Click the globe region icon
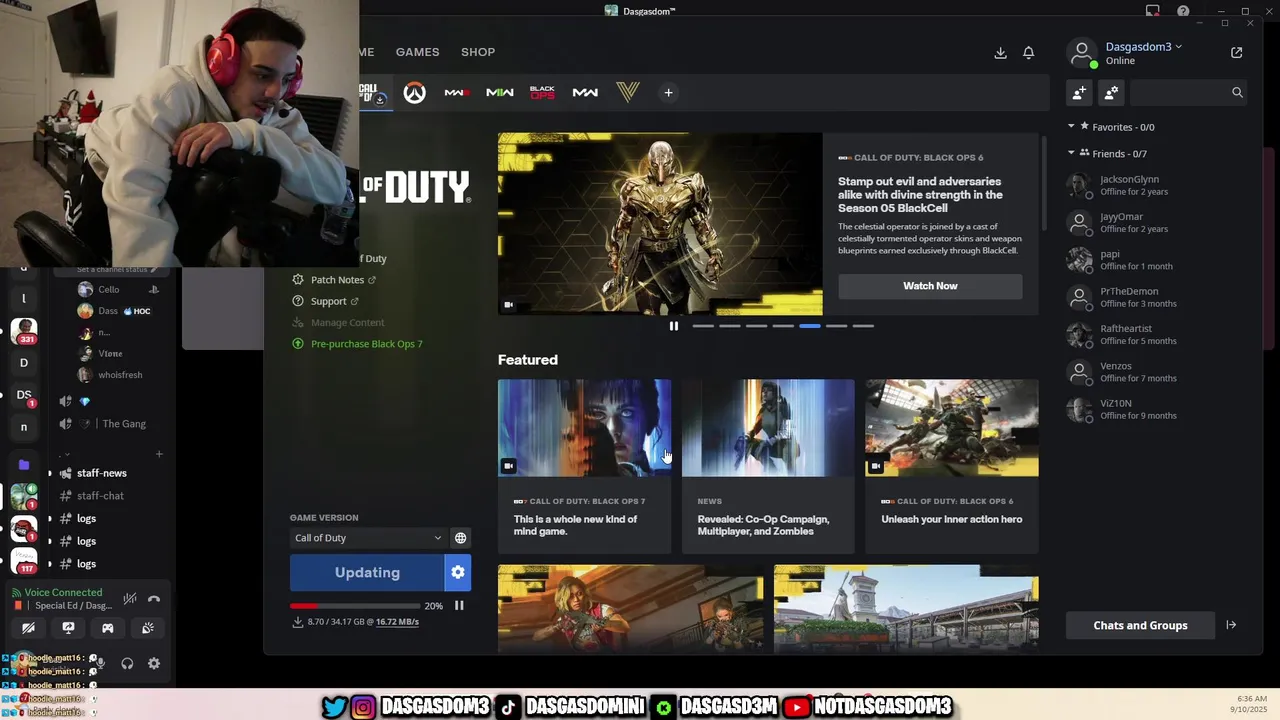This screenshot has height=720, width=1280. point(460,538)
